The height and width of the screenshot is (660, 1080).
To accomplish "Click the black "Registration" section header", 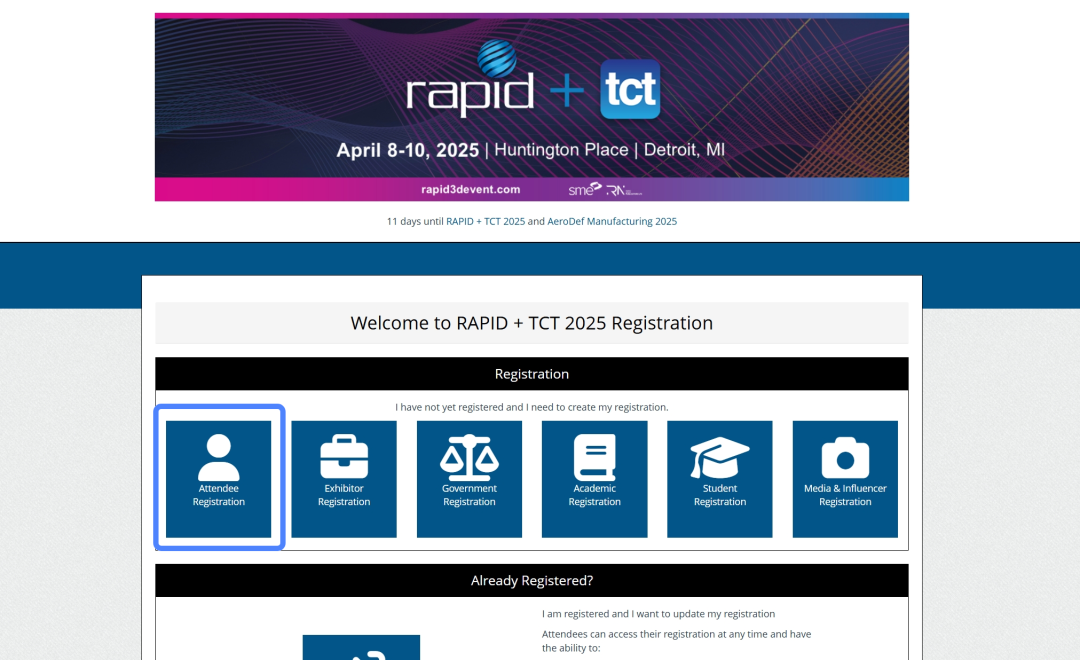I will tap(531, 374).
